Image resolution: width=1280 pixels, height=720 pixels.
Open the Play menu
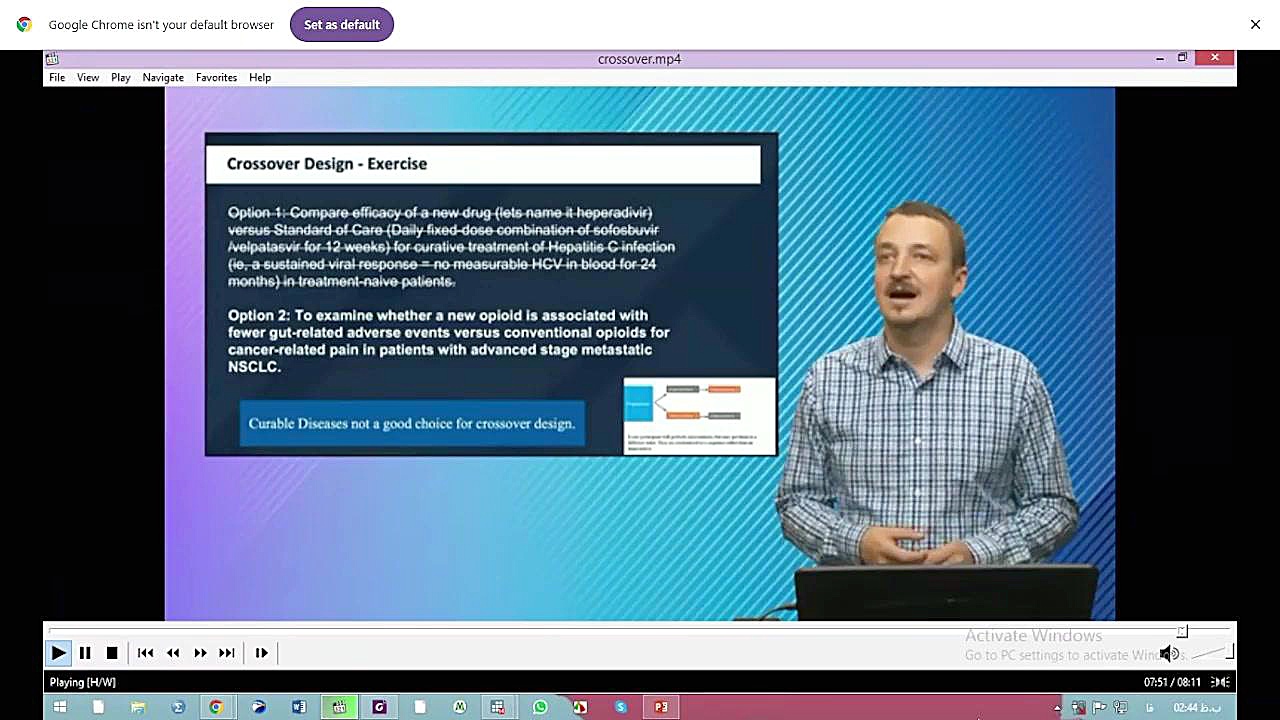click(x=121, y=77)
